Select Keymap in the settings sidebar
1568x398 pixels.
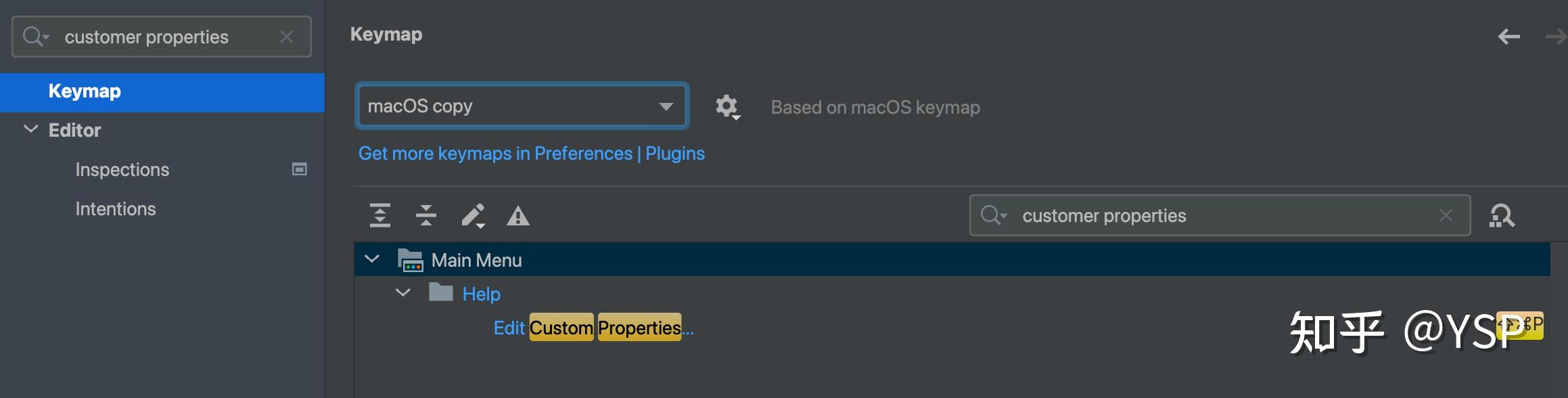tap(85, 91)
